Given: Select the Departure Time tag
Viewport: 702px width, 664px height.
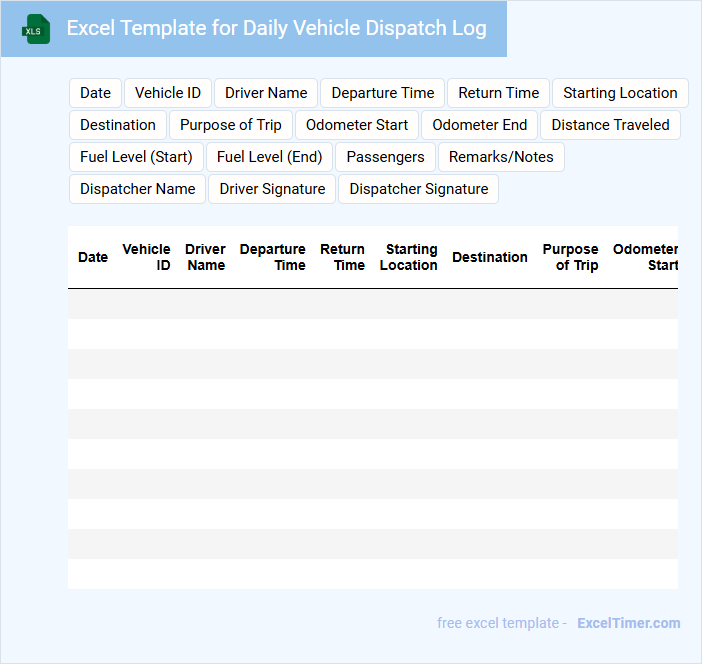Looking at the screenshot, I should 383,93.
